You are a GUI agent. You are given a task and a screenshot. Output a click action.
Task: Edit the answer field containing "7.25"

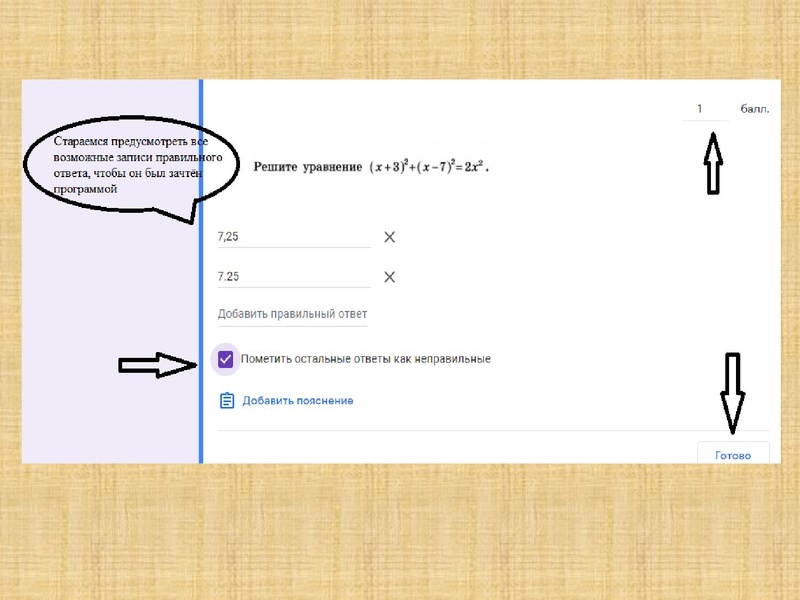tap(293, 277)
